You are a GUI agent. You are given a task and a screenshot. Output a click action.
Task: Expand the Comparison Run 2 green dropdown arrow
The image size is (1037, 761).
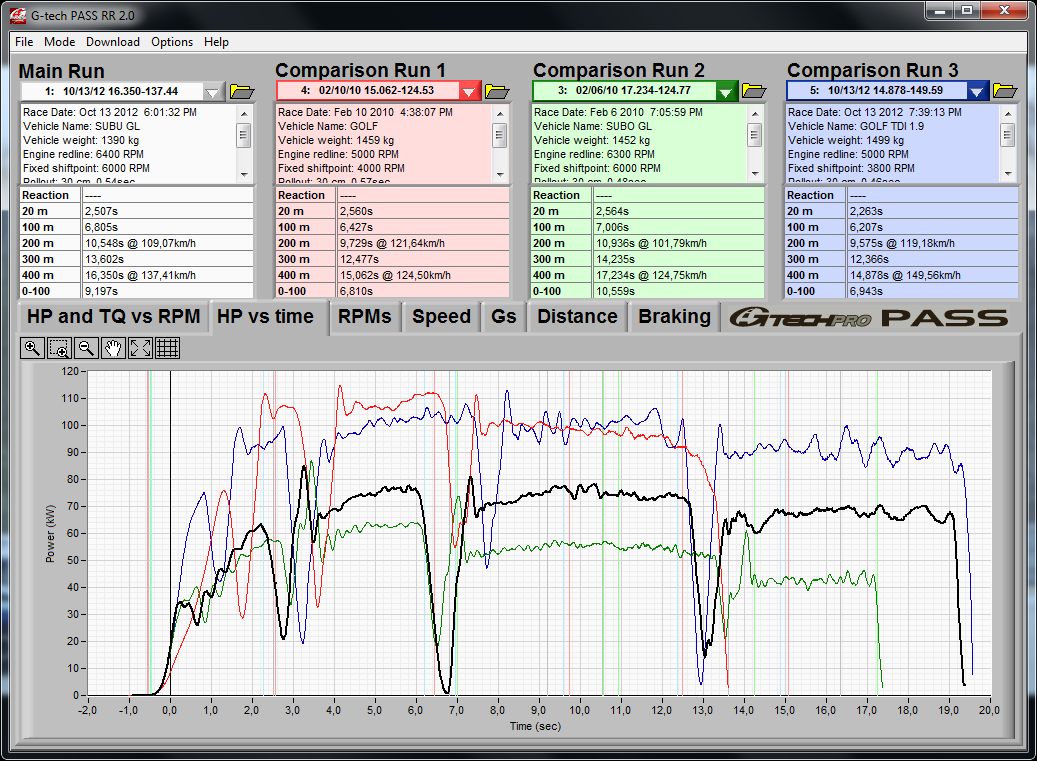click(x=726, y=91)
